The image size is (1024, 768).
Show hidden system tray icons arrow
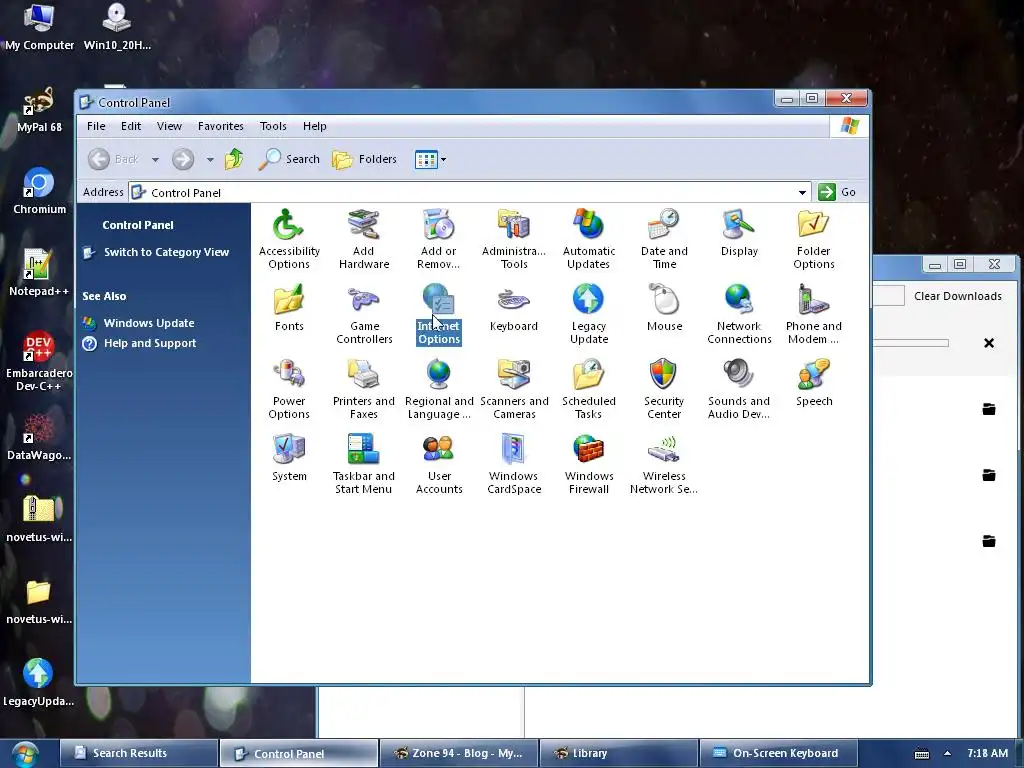(947, 753)
